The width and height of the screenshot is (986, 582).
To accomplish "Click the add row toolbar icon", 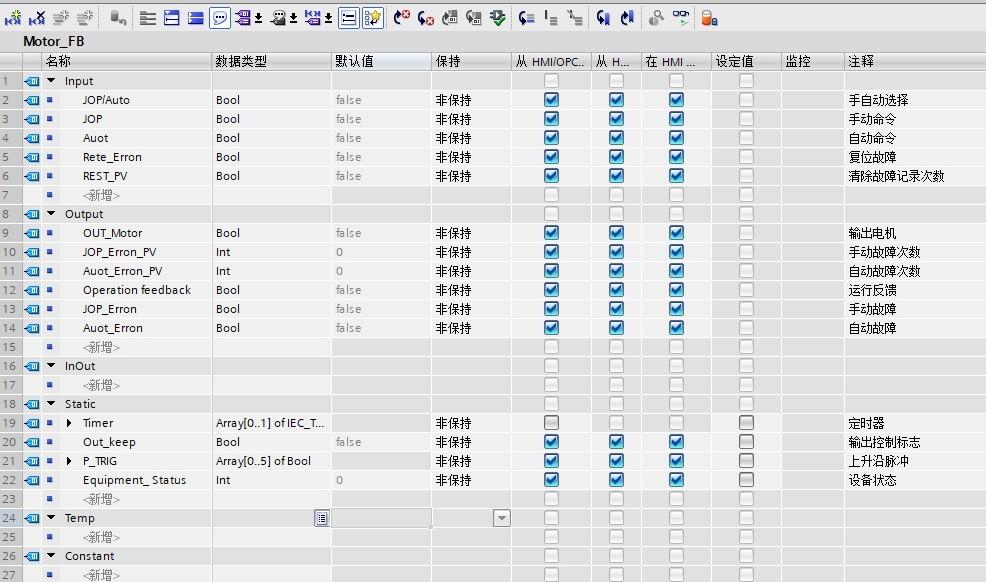I will point(85,18).
